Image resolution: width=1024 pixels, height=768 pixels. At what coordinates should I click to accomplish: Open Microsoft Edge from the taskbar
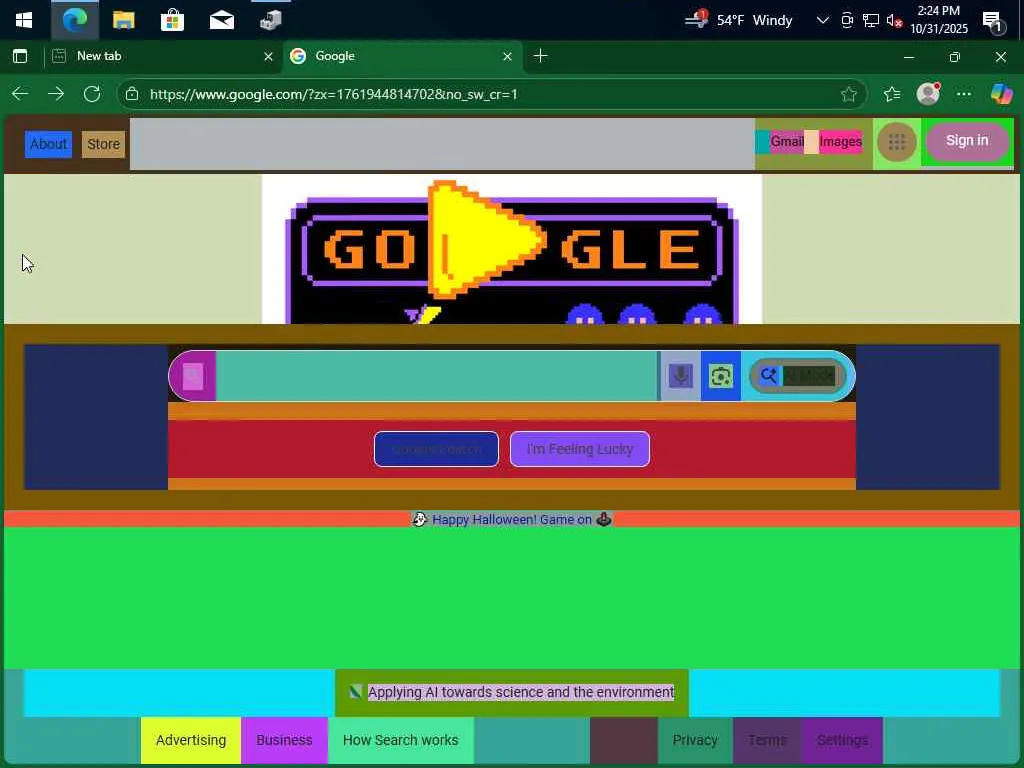75,20
